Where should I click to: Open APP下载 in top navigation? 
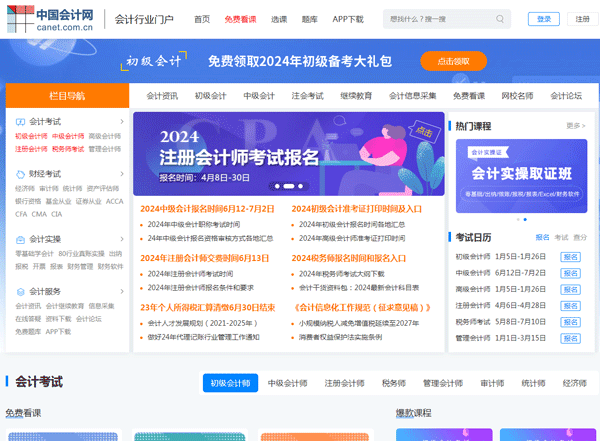click(x=348, y=19)
